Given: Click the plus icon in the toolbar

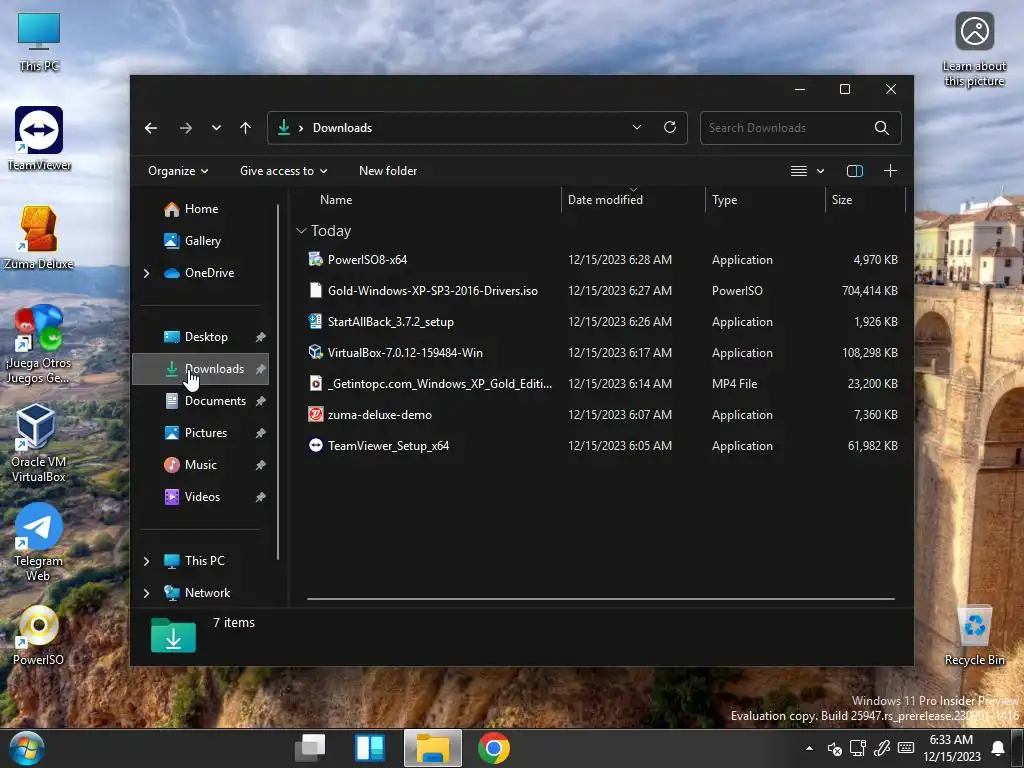Looking at the screenshot, I should point(889,171).
